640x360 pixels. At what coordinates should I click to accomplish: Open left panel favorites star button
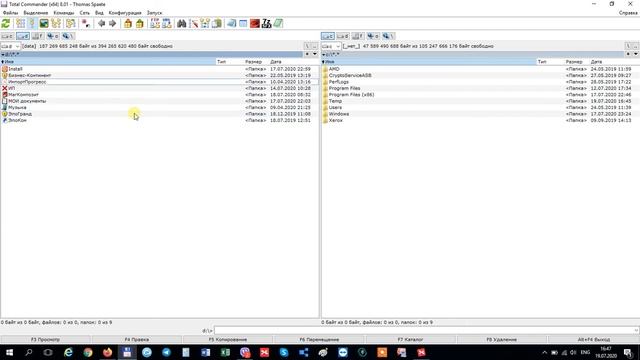click(307, 54)
